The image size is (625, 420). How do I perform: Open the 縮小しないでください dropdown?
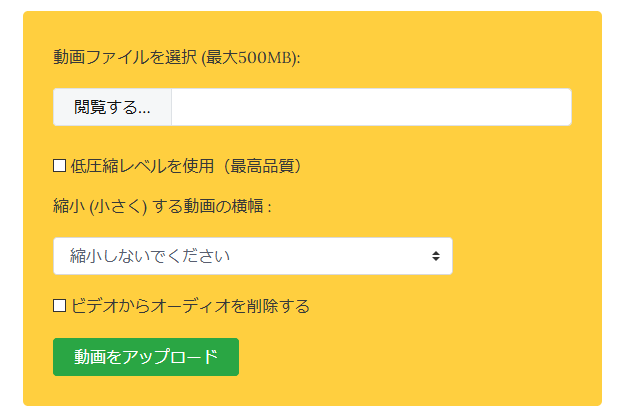(x=252, y=256)
